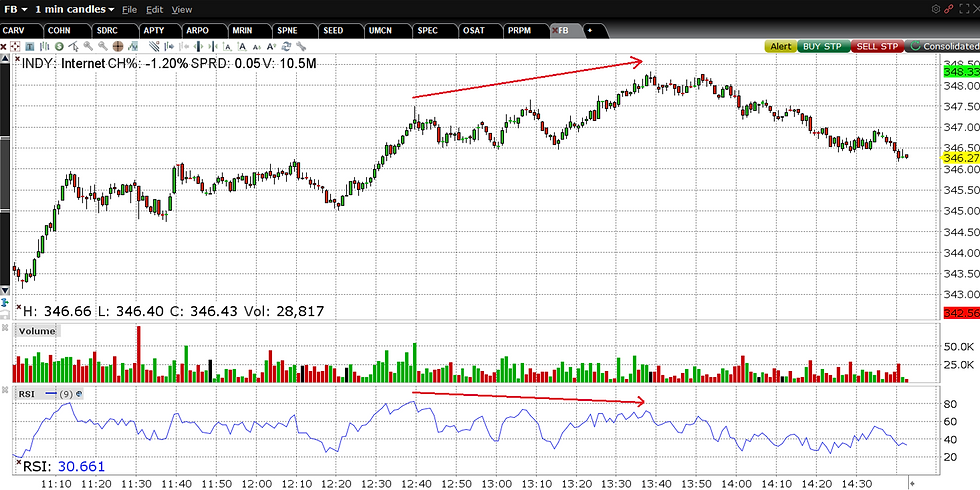Click the chart studies indicator toolbar icon
The image size is (980, 490).
coord(132,46)
